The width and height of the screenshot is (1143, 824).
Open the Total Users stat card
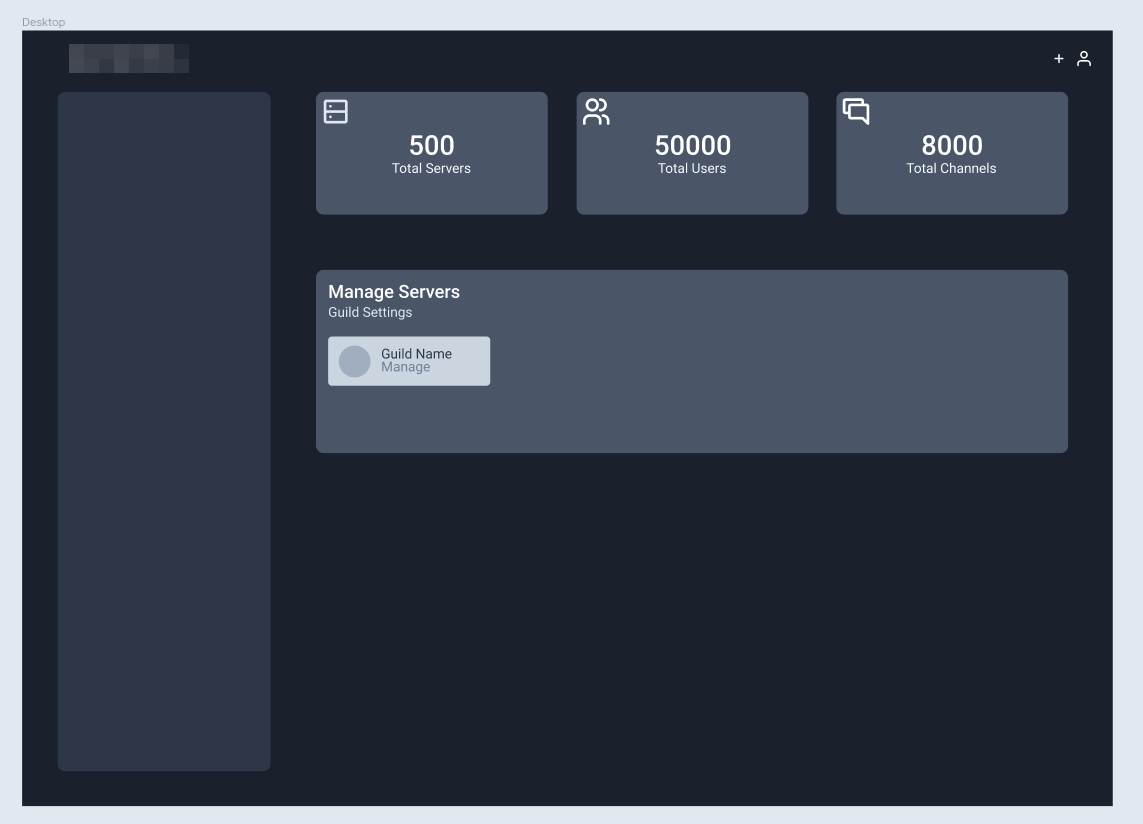coord(692,153)
